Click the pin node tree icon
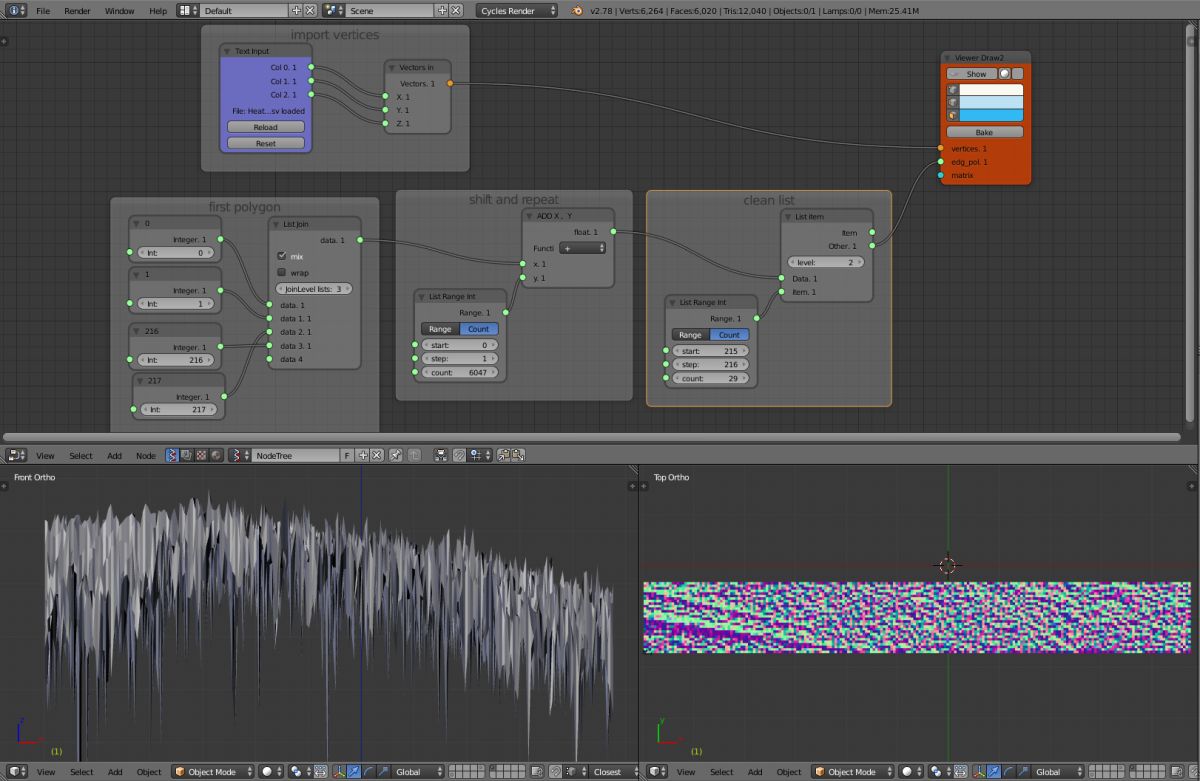Image resolution: width=1200 pixels, height=781 pixels. pyautogui.click(x=395, y=455)
